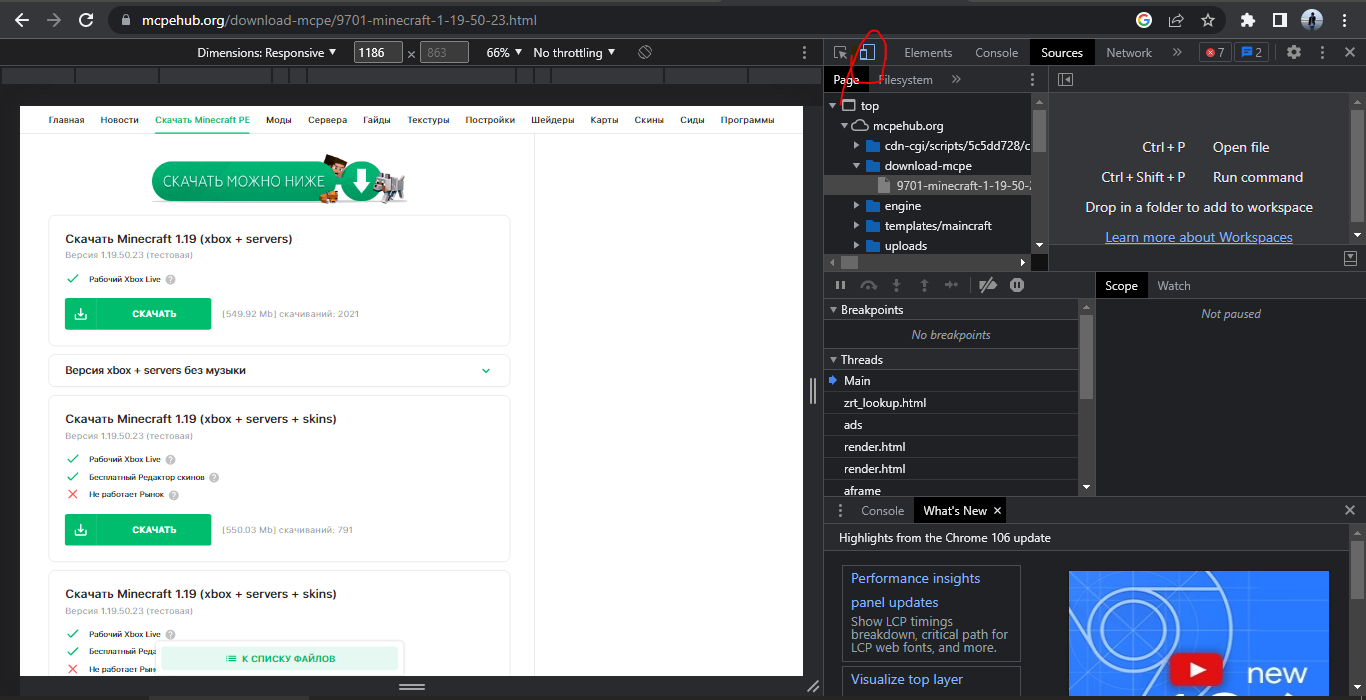Expand Версия xbox + servers без музыки
The height and width of the screenshot is (700, 1366).
[x=279, y=370]
